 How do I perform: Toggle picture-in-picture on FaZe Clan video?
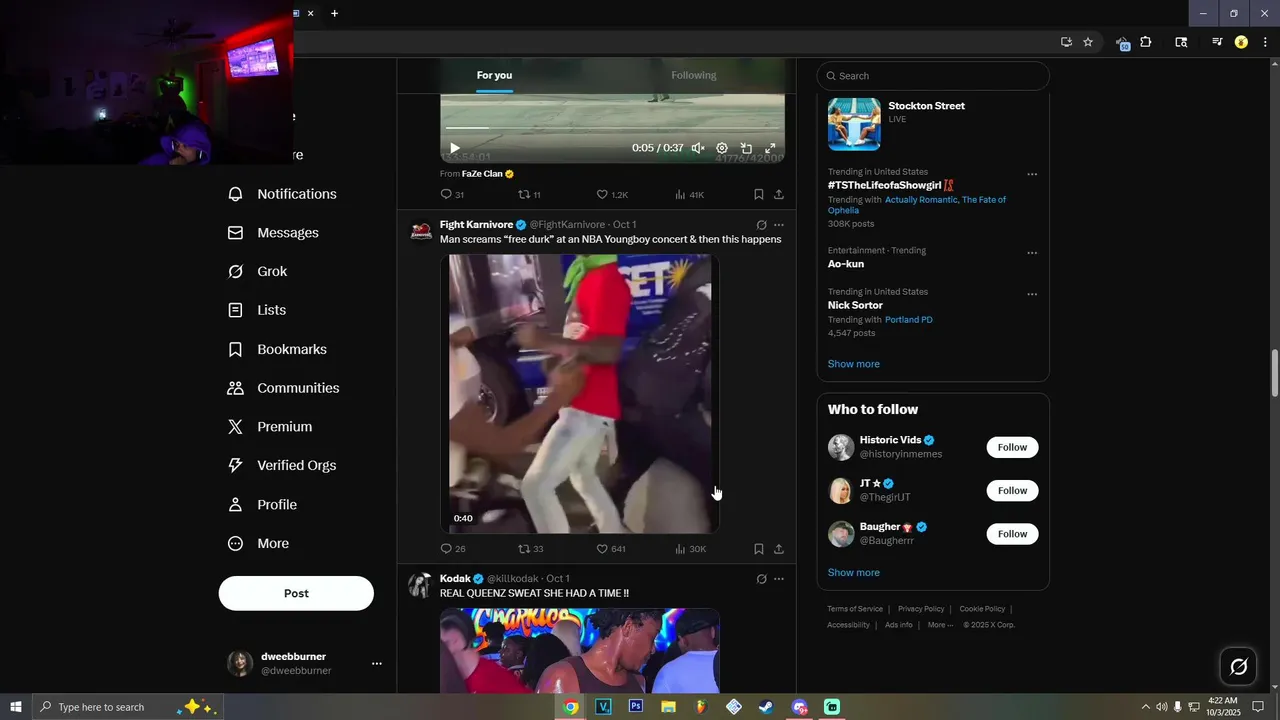[x=746, y=148]
